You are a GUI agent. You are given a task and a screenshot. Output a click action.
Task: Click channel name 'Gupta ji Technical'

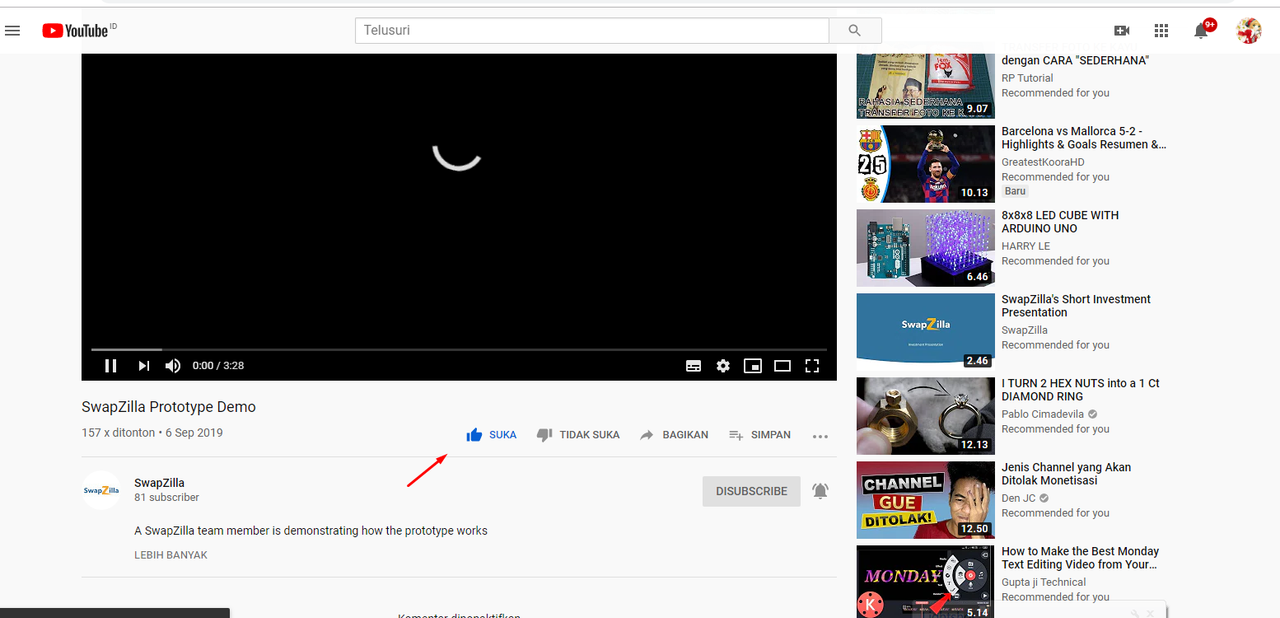(x=1043, y=582)
